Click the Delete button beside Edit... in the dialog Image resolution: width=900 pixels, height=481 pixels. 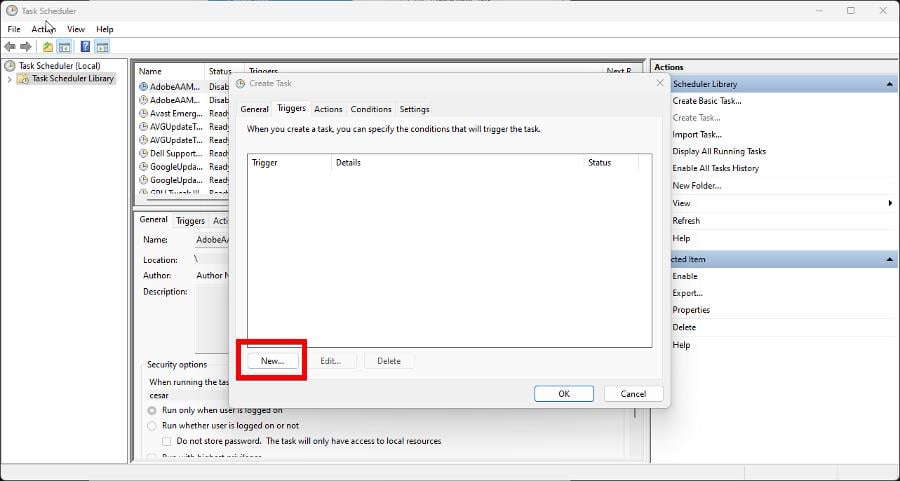pos(389,361)
